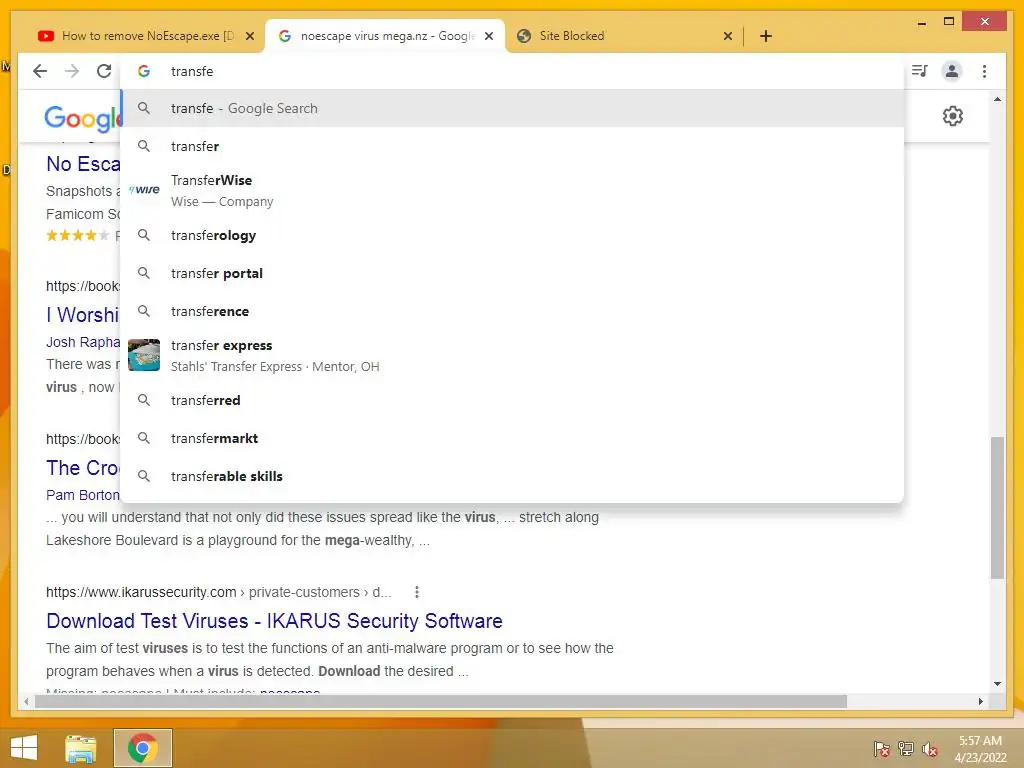Select the 'transference' suggestion
The height and width of the screenshot is (768, 1024).
(x=513, y=312)
